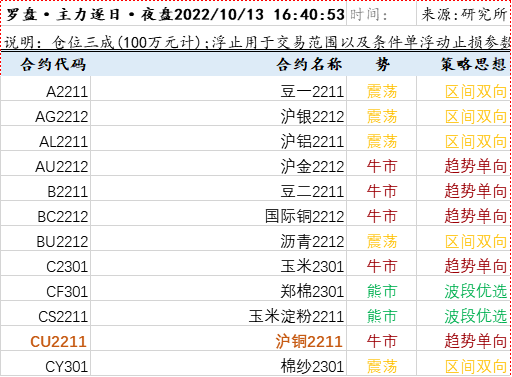This screenshot has height=377, width=512.
Task: Click 震荡 in the AL2211 row
Action: [x=382, y=141]
